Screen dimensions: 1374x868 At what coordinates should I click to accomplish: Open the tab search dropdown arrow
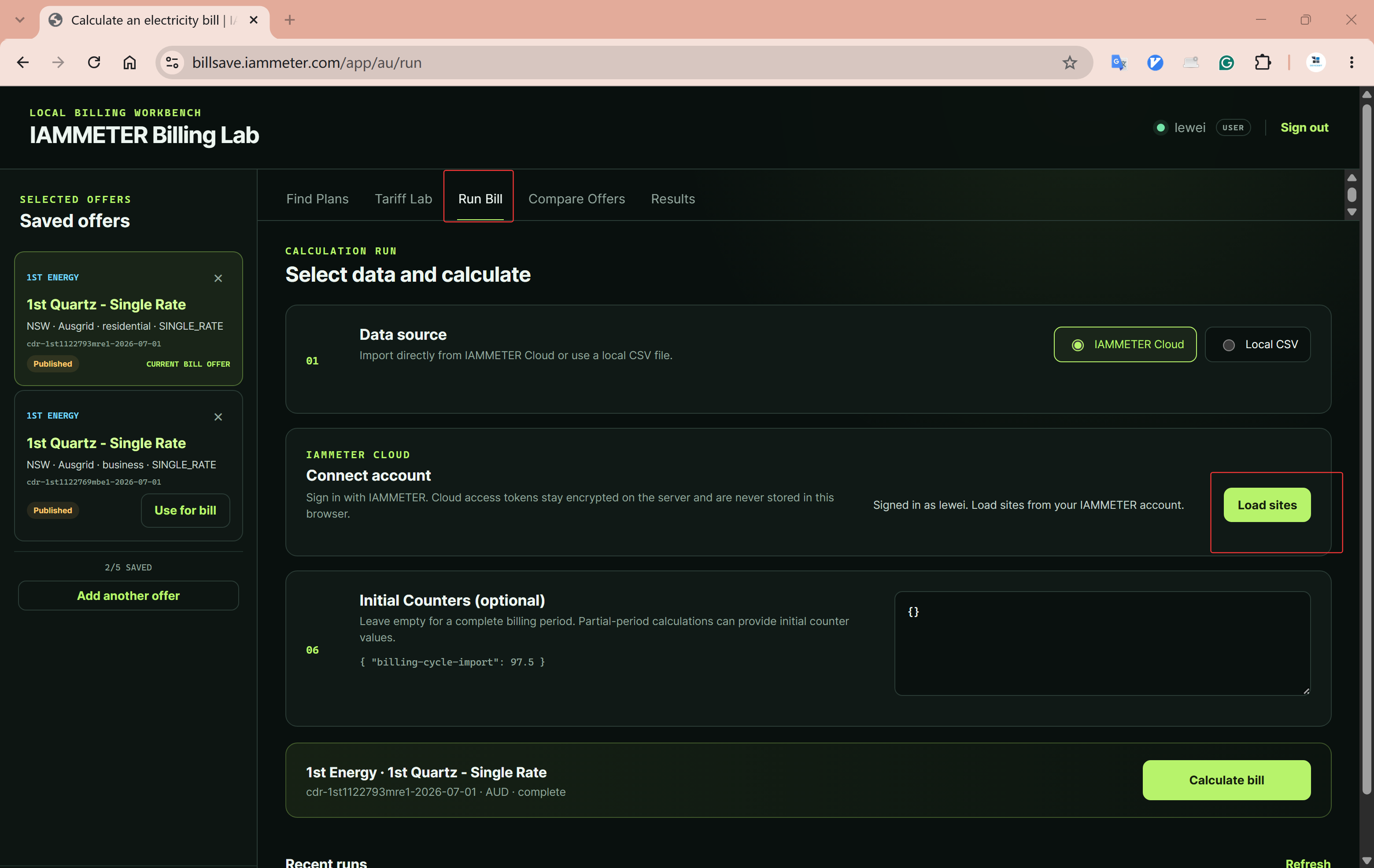coord(20,21)
